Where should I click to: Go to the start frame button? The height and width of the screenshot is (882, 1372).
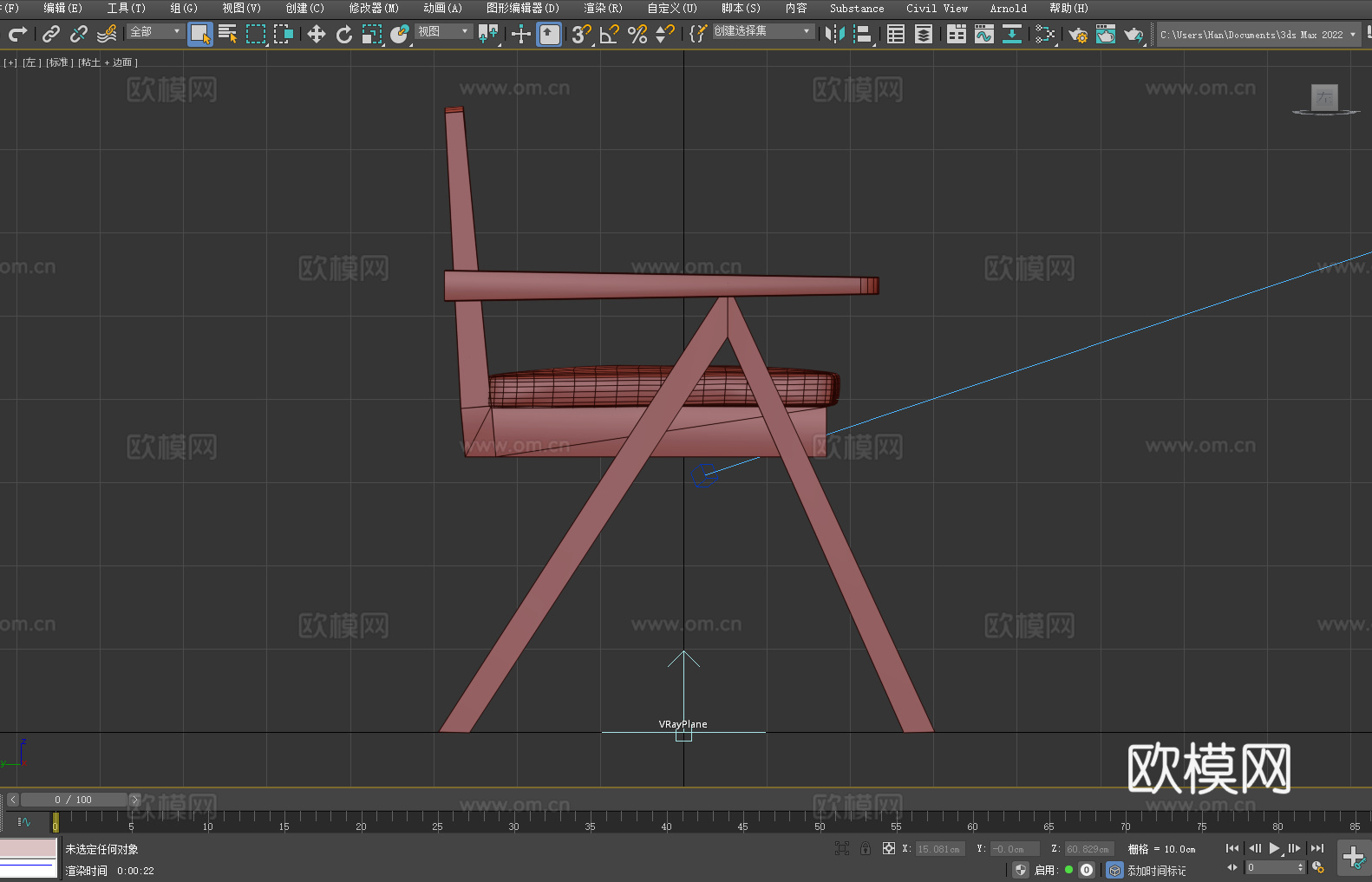(1232, 848)
